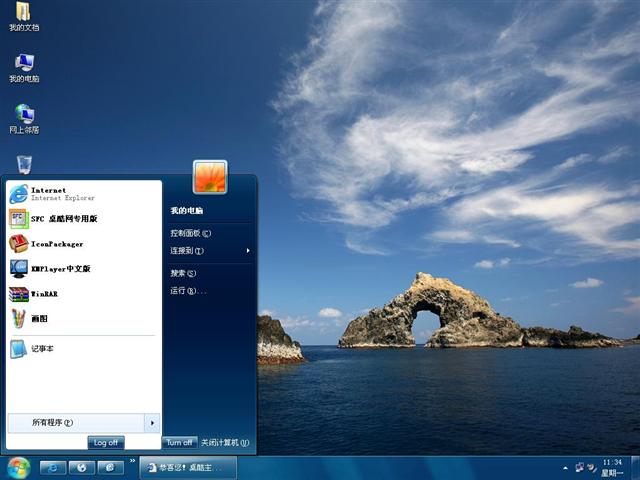Viewport: 640px width, 480px height.
Task: Select the 网上邻居 desktop icon
Action: [x=24, y=116]
